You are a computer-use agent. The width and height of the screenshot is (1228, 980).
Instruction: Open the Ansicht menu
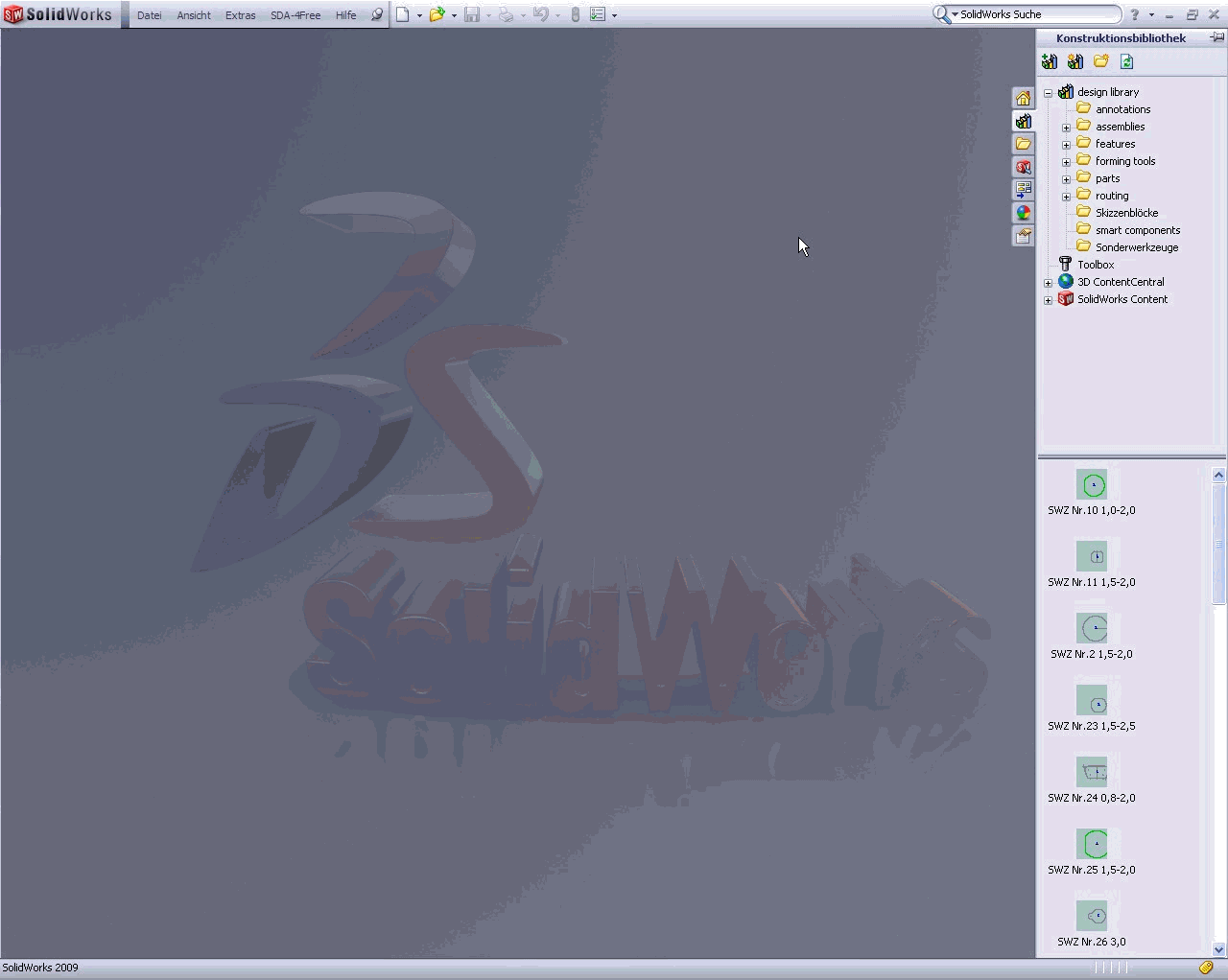click(x=194, y=15)
